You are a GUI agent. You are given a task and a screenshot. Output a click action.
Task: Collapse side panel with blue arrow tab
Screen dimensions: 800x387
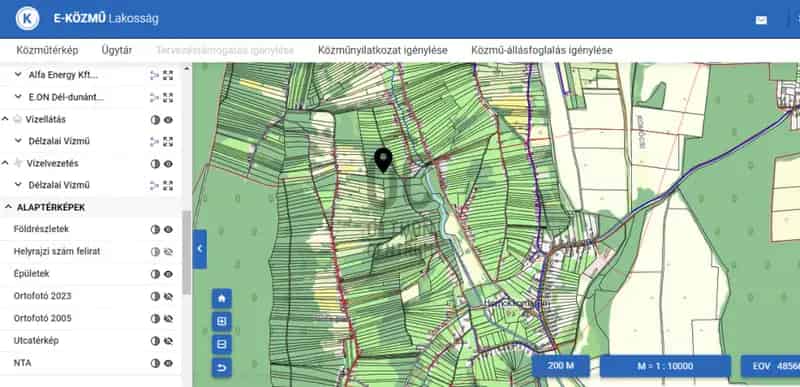tap(199, 249)
